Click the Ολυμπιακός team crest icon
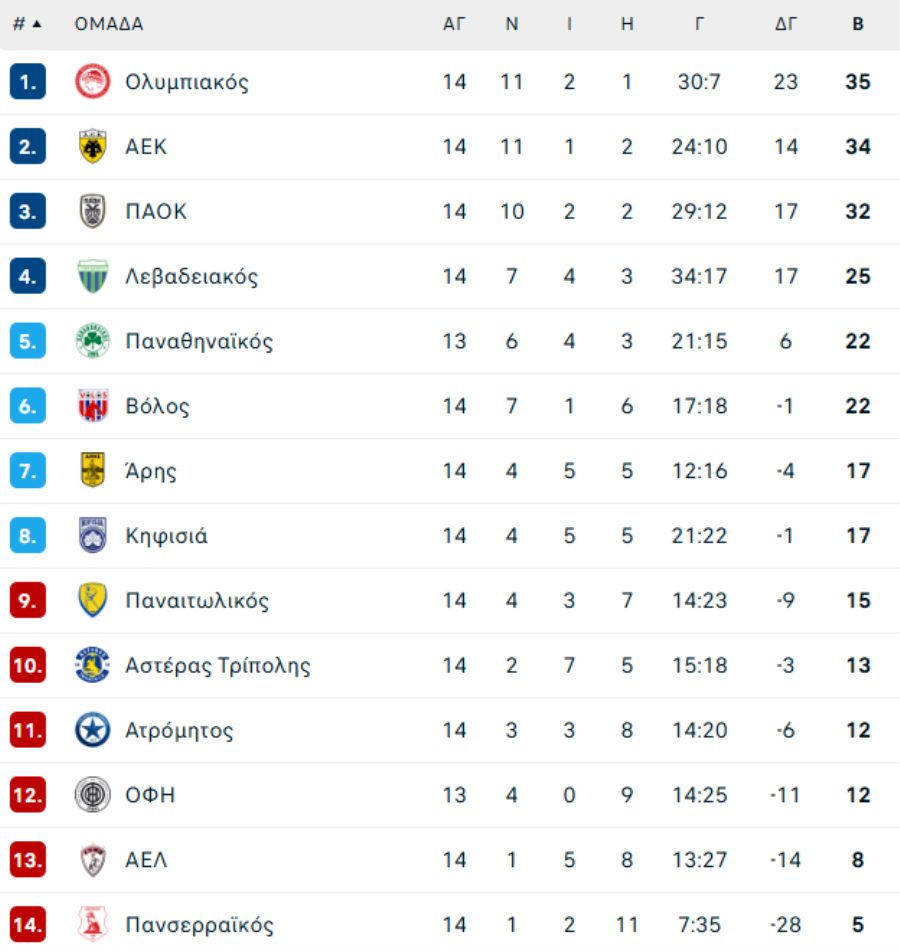Image resolution: width=900 pixels, height=951 pixels. tap(93, 82)
